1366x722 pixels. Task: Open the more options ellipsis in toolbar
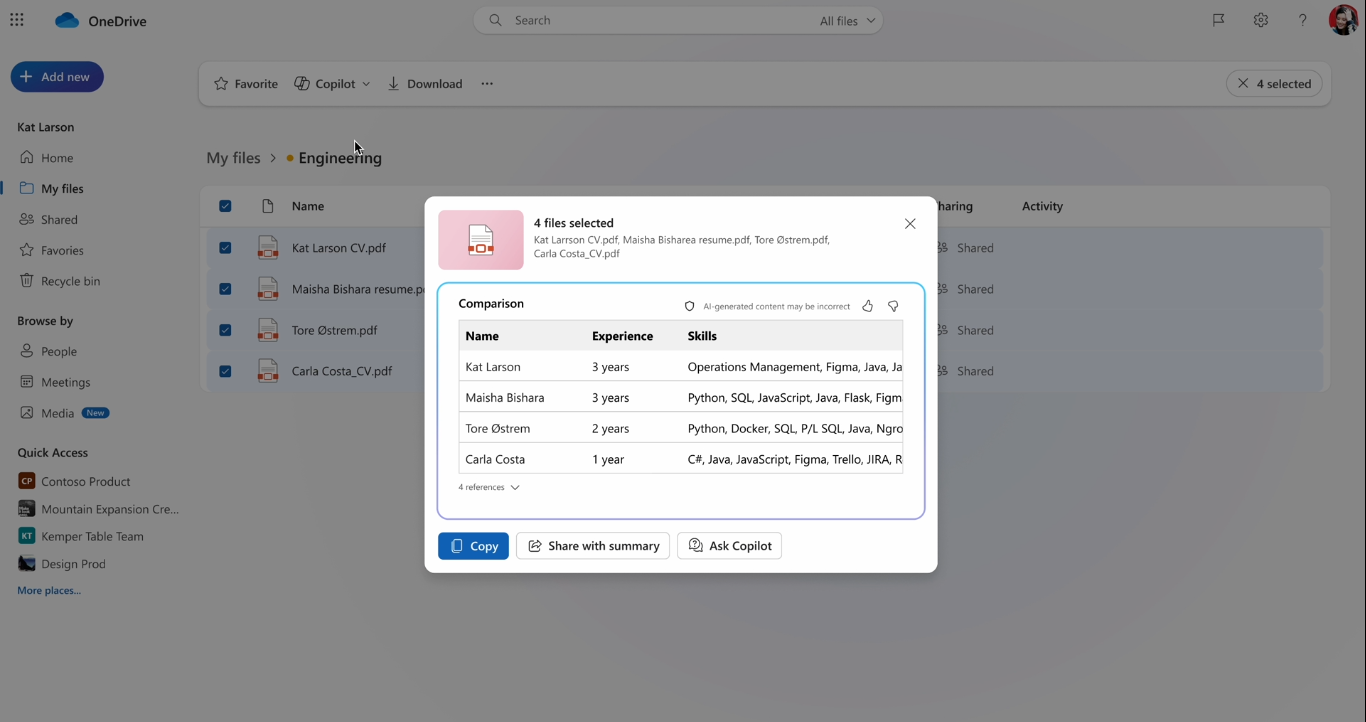click(487, 84)
